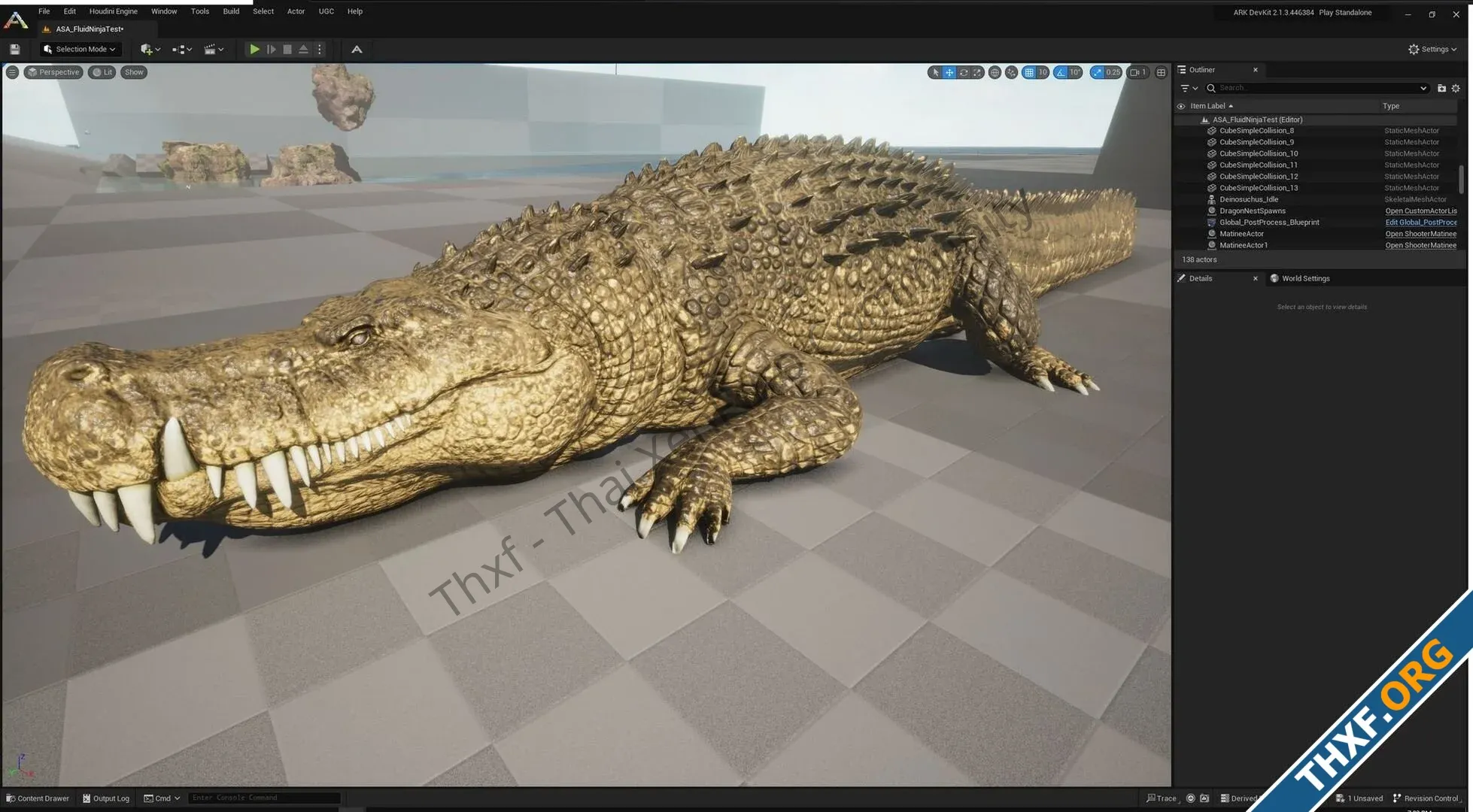
Task: Open the Help menu
Action: (355, 11)
